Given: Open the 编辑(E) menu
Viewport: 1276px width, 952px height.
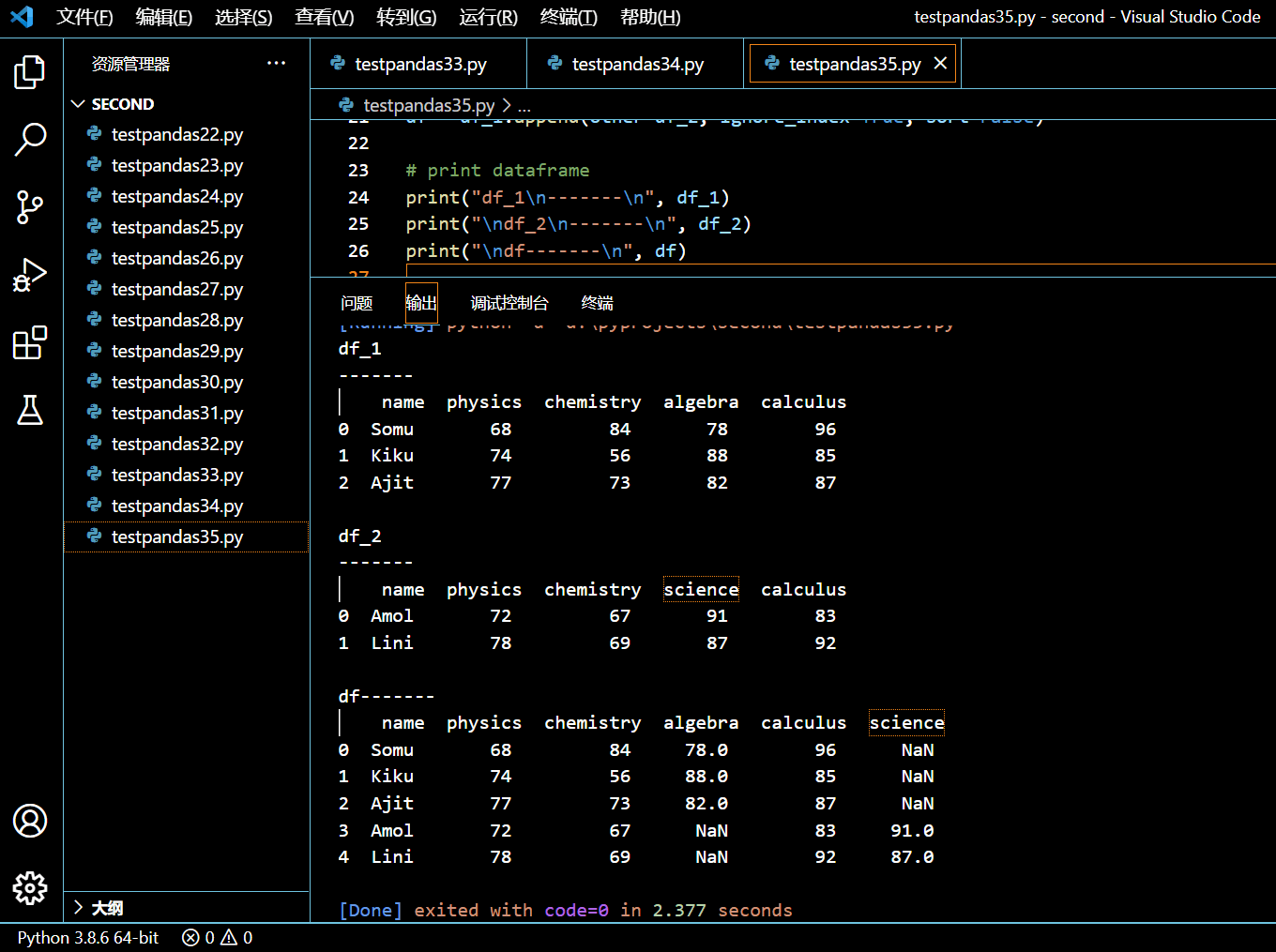Looking at the screenshot, I should (164, 17).
